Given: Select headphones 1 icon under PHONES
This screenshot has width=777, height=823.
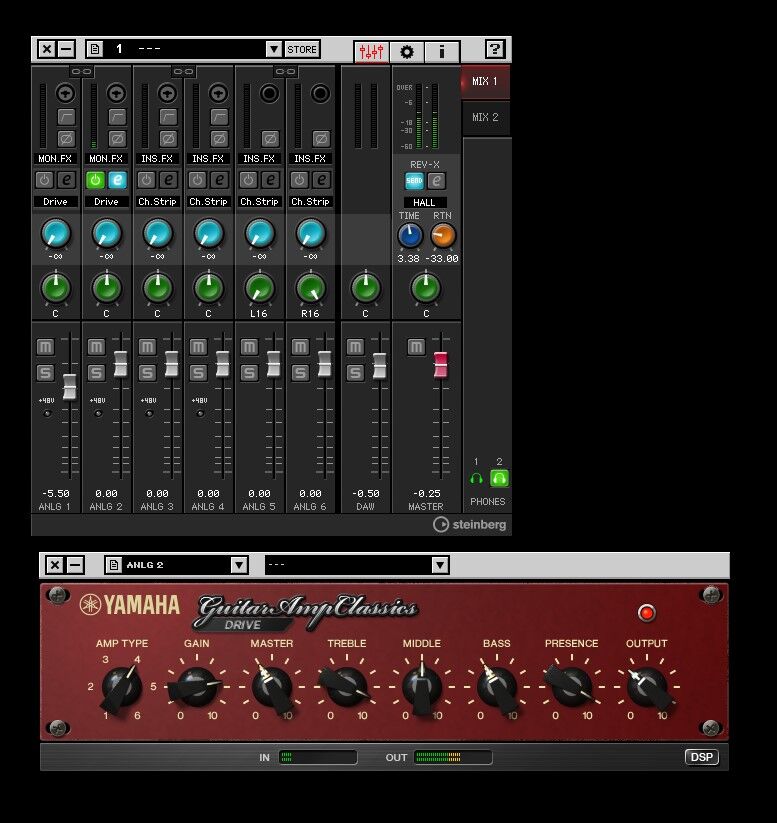Looking at the screenshot, I should coord(476,479).
